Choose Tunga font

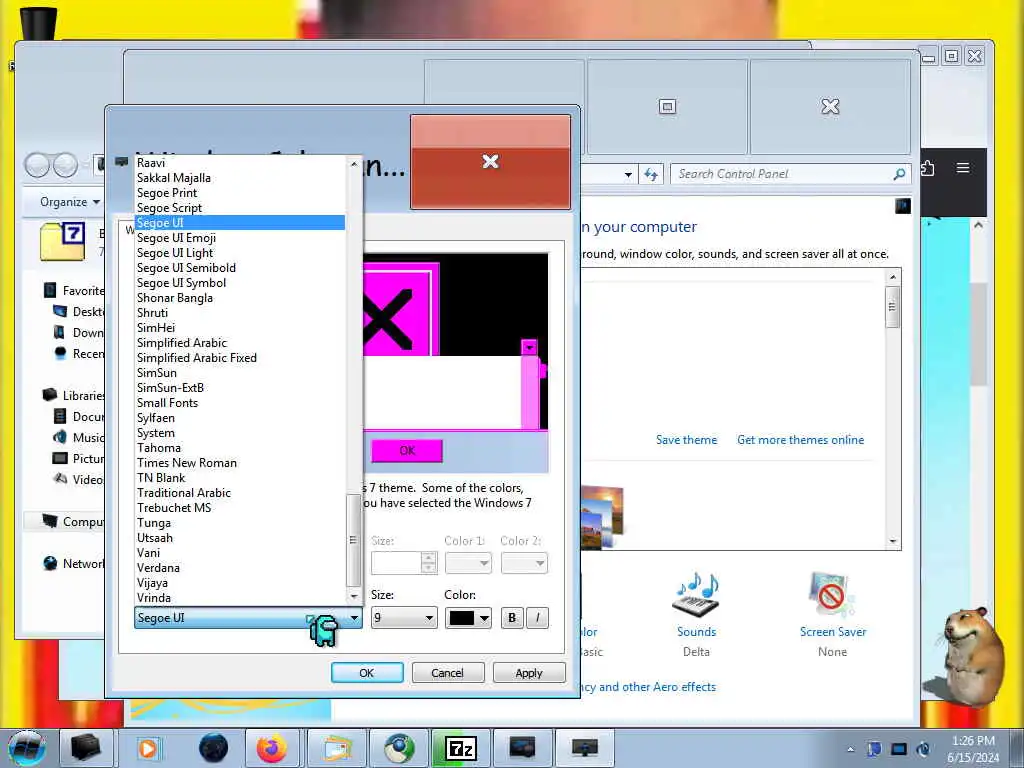pos(240,523)
